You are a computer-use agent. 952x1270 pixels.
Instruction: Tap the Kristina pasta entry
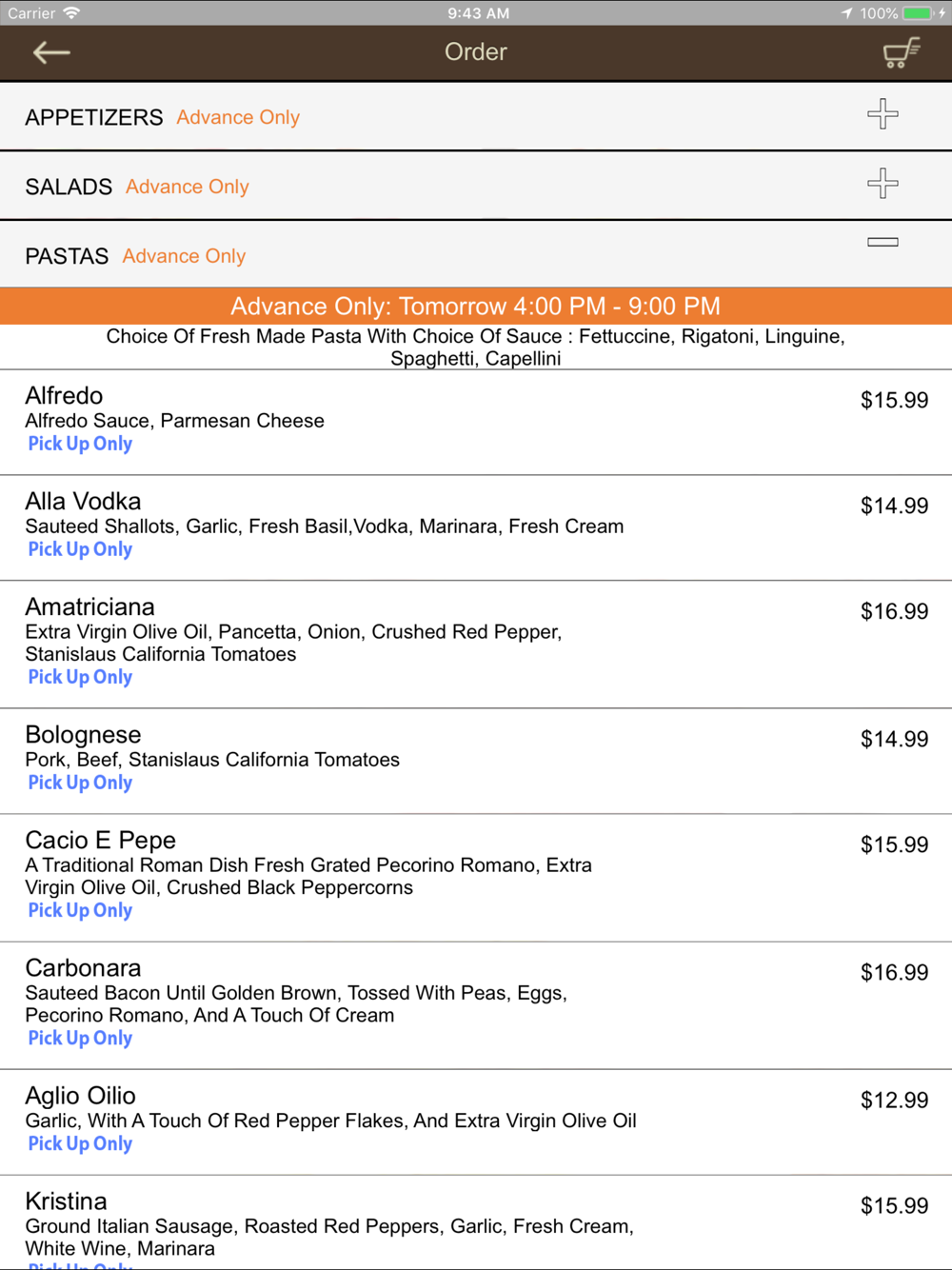(x=476, y=1222)
